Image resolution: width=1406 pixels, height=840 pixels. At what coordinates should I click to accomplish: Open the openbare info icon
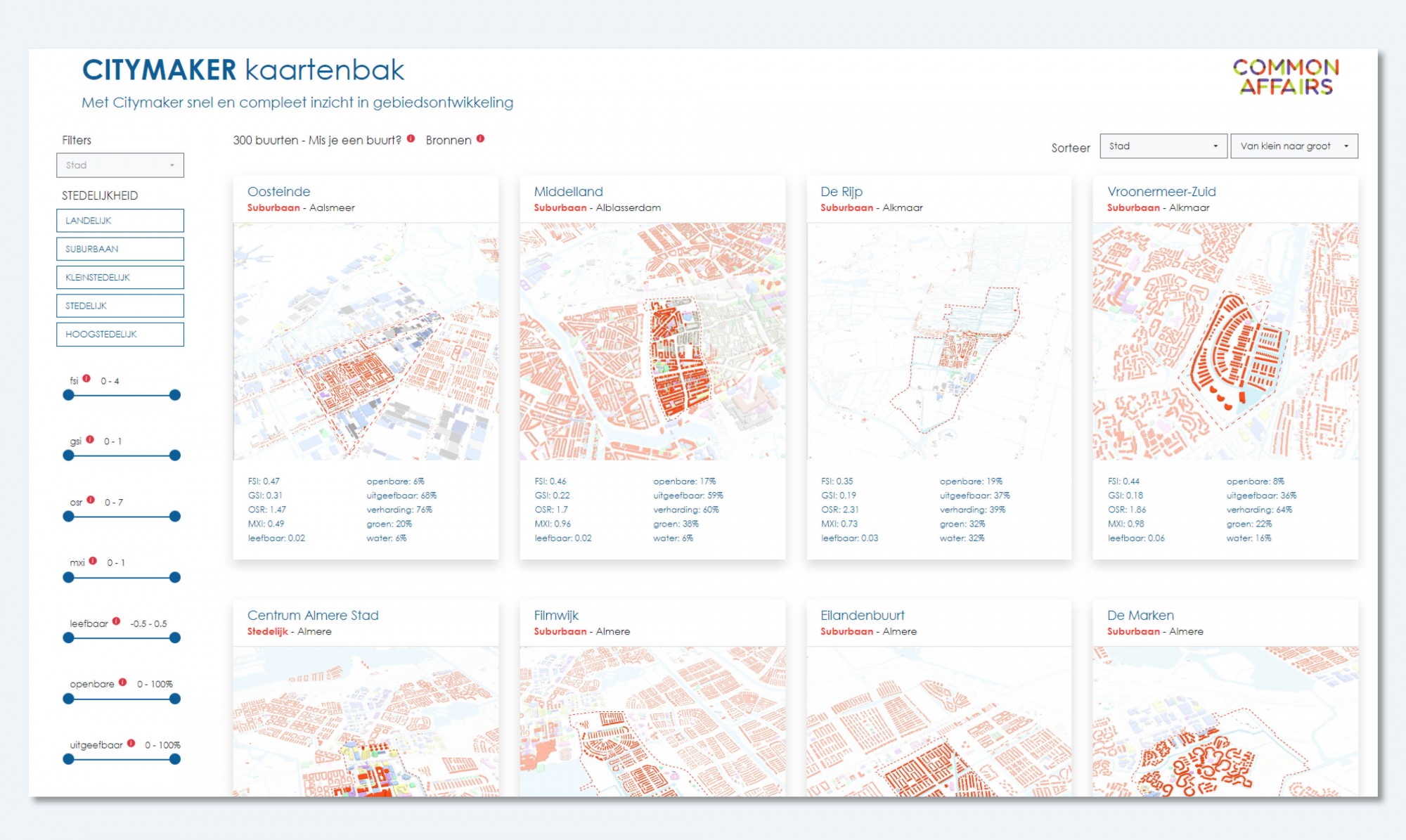pyautogui.click(x=122, y=682)
